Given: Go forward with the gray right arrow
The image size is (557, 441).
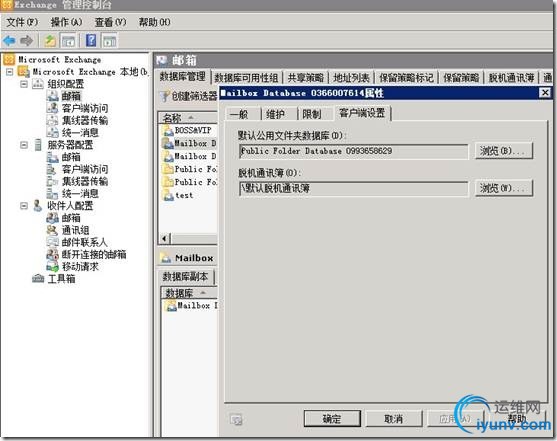Looking at the screenshot, I should [x=27, y=41].
